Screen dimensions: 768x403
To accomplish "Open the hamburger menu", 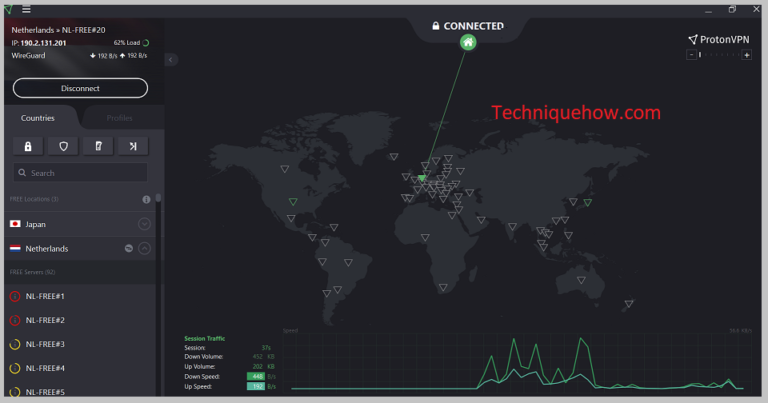I will click(26, 9).
